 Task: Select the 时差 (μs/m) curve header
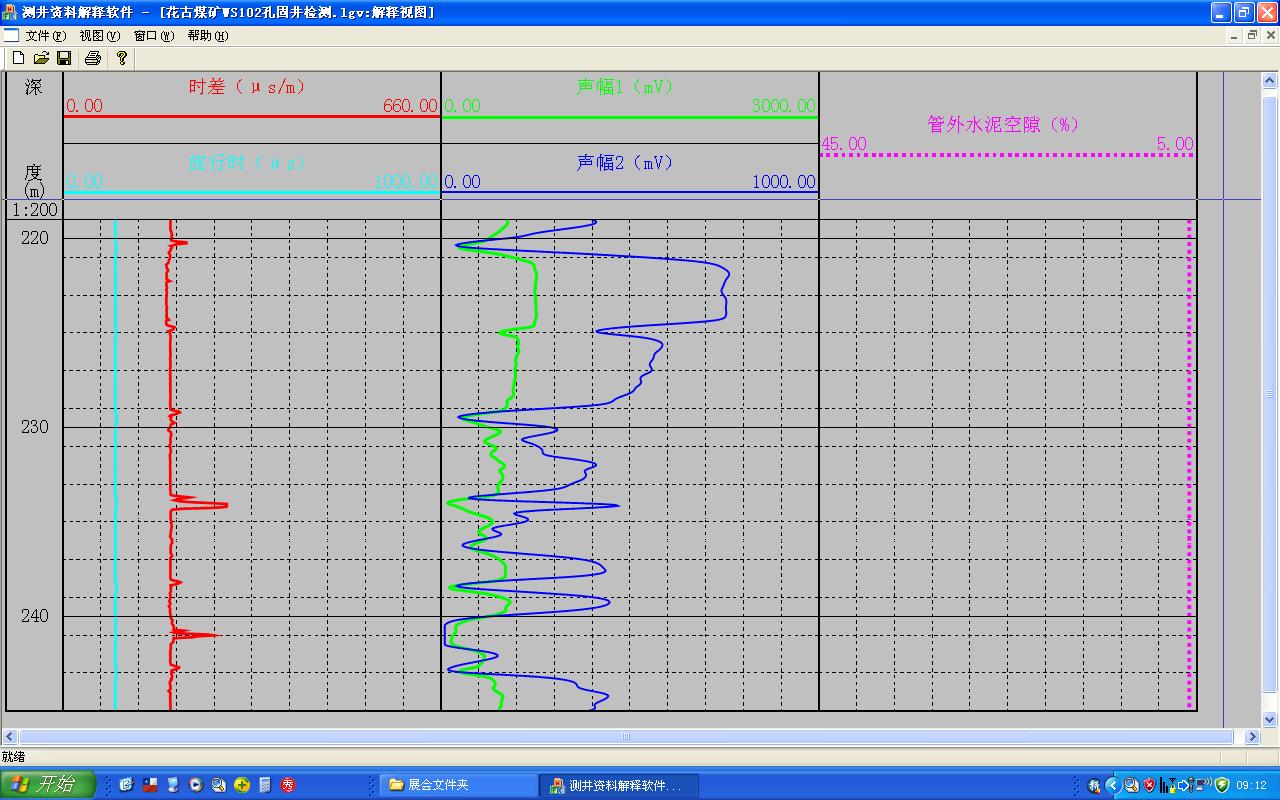point(247,87)
